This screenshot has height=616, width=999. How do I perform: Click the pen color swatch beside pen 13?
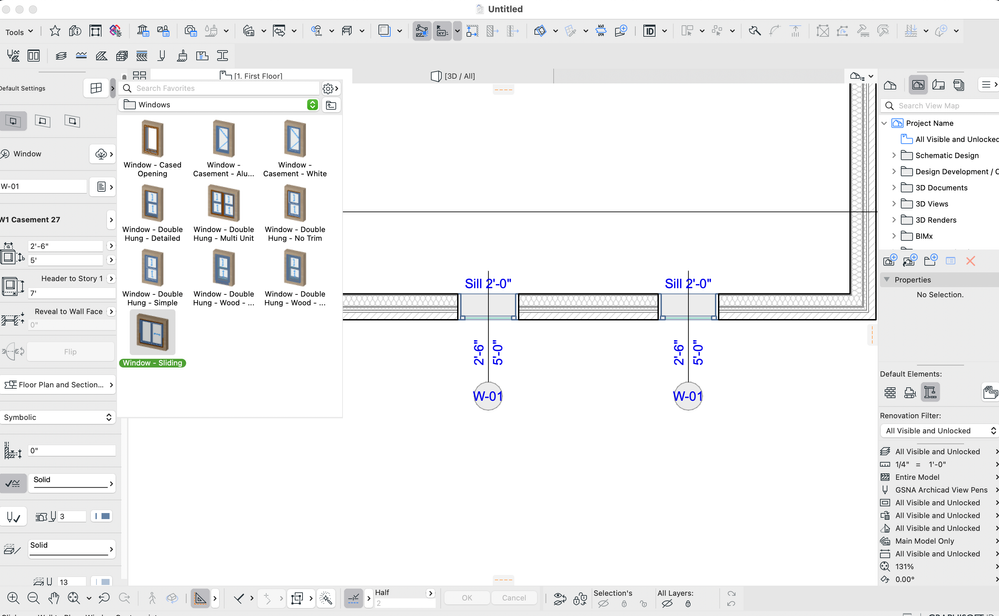click(x=102, y=582)
